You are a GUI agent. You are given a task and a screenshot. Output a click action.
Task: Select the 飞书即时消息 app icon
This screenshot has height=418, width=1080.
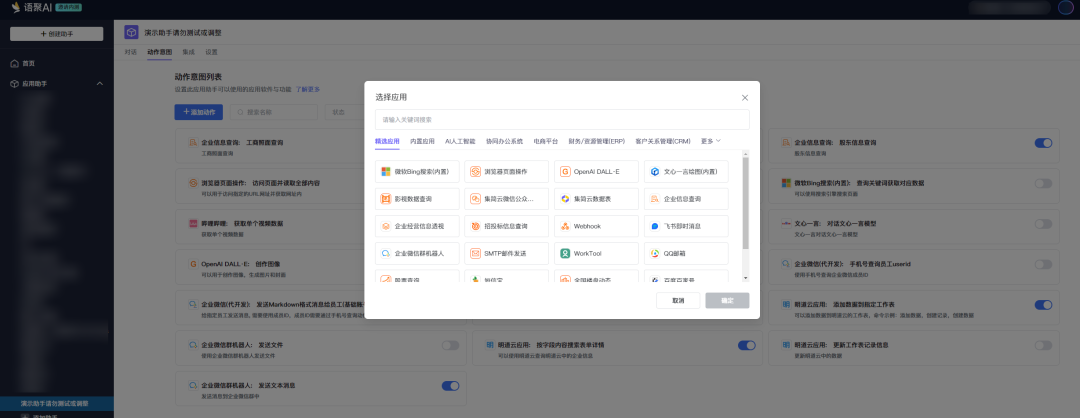click(x=655, y=226)
